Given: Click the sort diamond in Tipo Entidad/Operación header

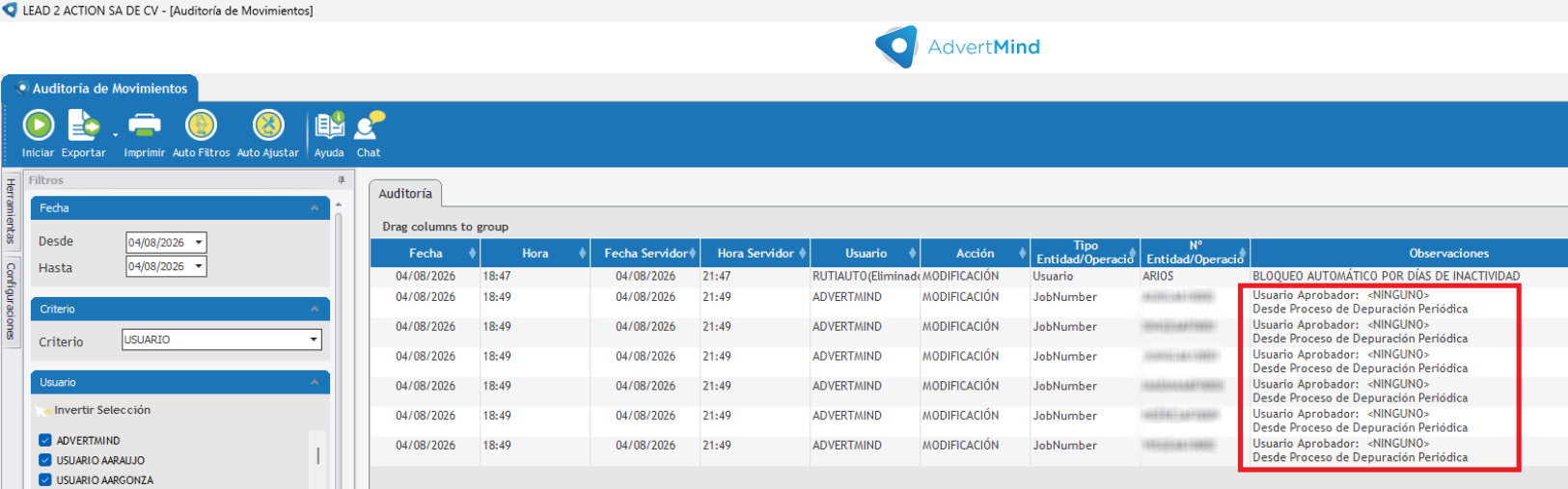Looking at the screenshot, I should (1133, 253).
